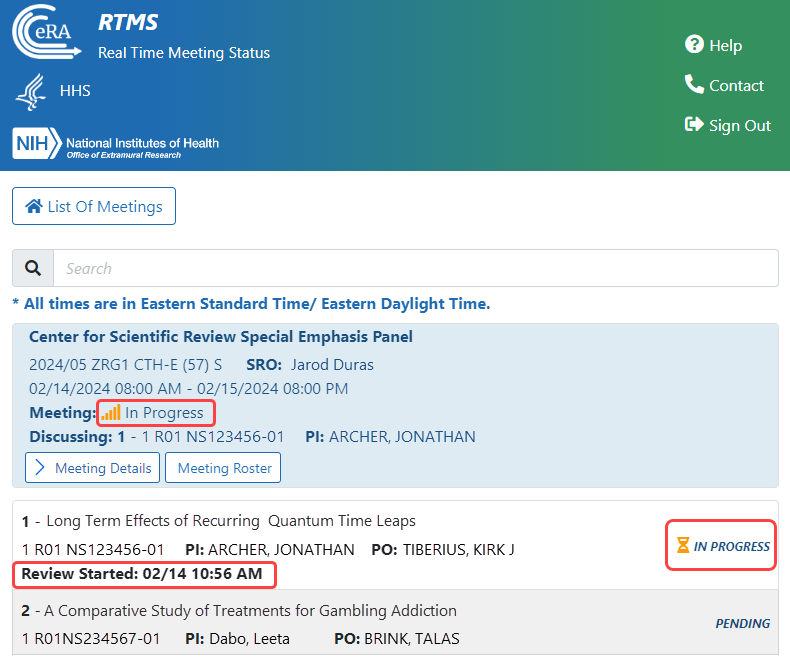Screen dimensions: 790x660
Task: Select 'Long Term Effects of Recurring Quantum Time Leaps'
Action: click(231, 521)
